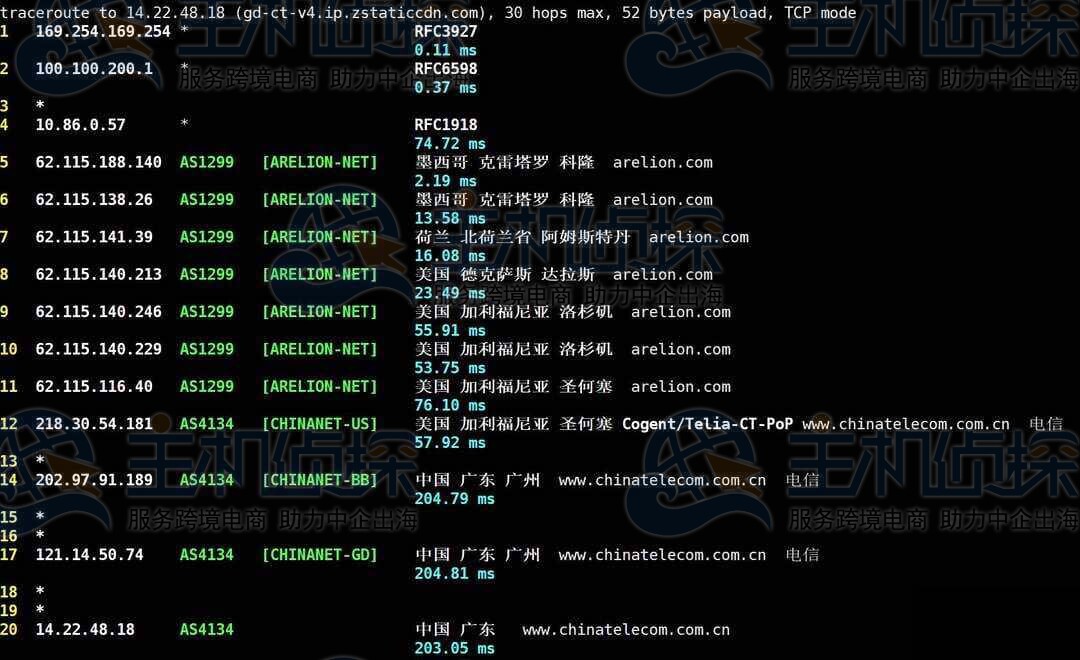Select IP address 62.115.140.213
Viewport: 1080px width, 660px height.
pyautogui.click(x=98, y=274)
